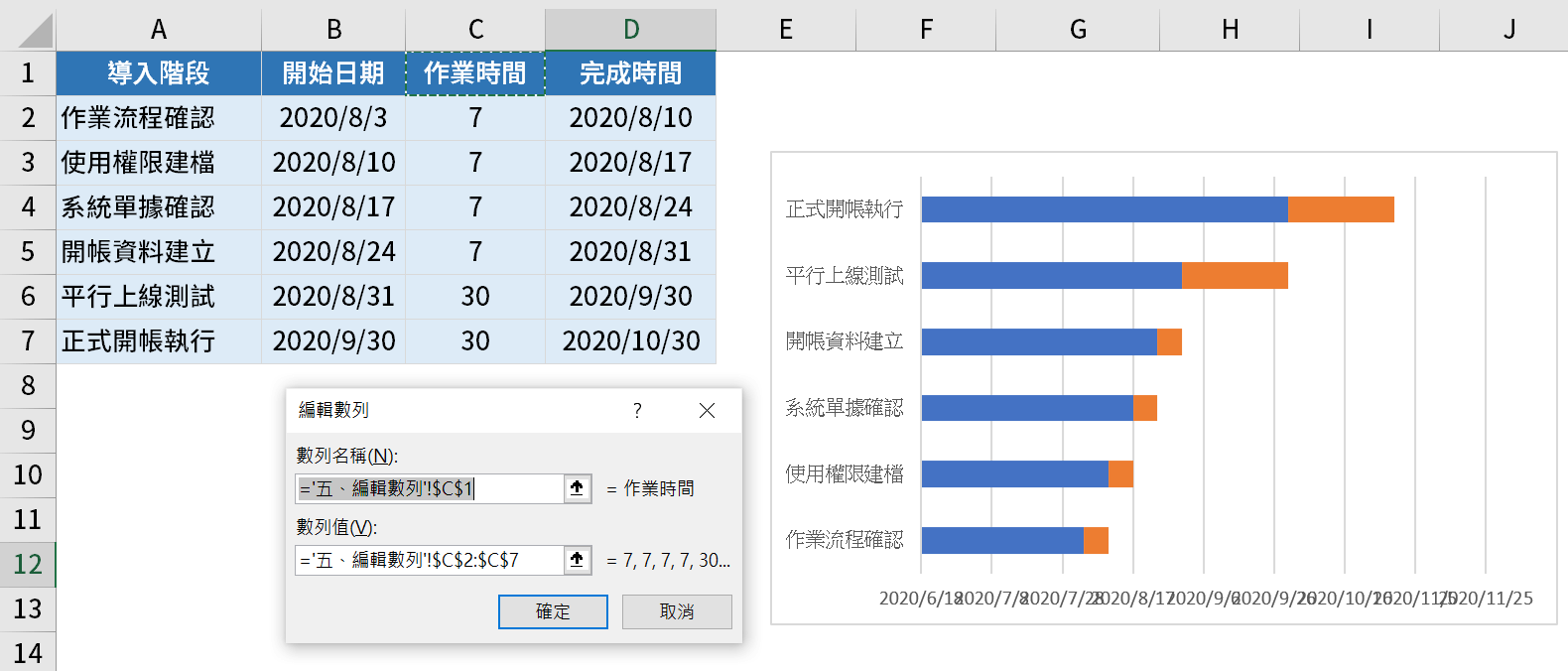Click the 導入階段 header cell
Image resolution: width=1568 pixels, height=671 pixels.
pos(159,73)
